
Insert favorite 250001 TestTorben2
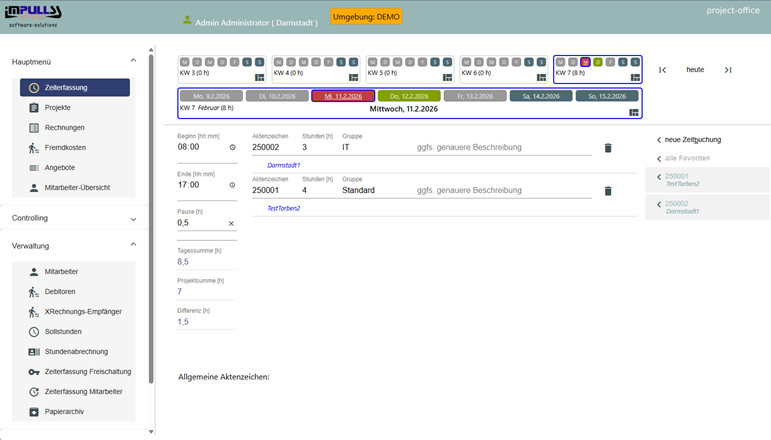pyautogui.click(x=706, y=179)
